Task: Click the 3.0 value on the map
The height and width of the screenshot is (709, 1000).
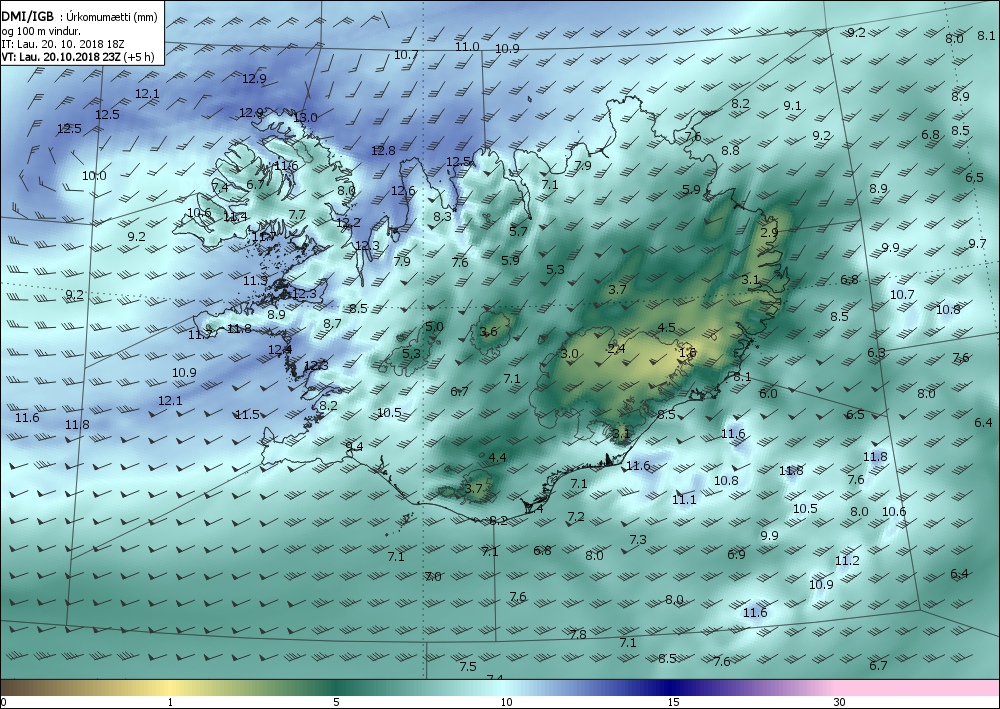Action: (570, 353)
